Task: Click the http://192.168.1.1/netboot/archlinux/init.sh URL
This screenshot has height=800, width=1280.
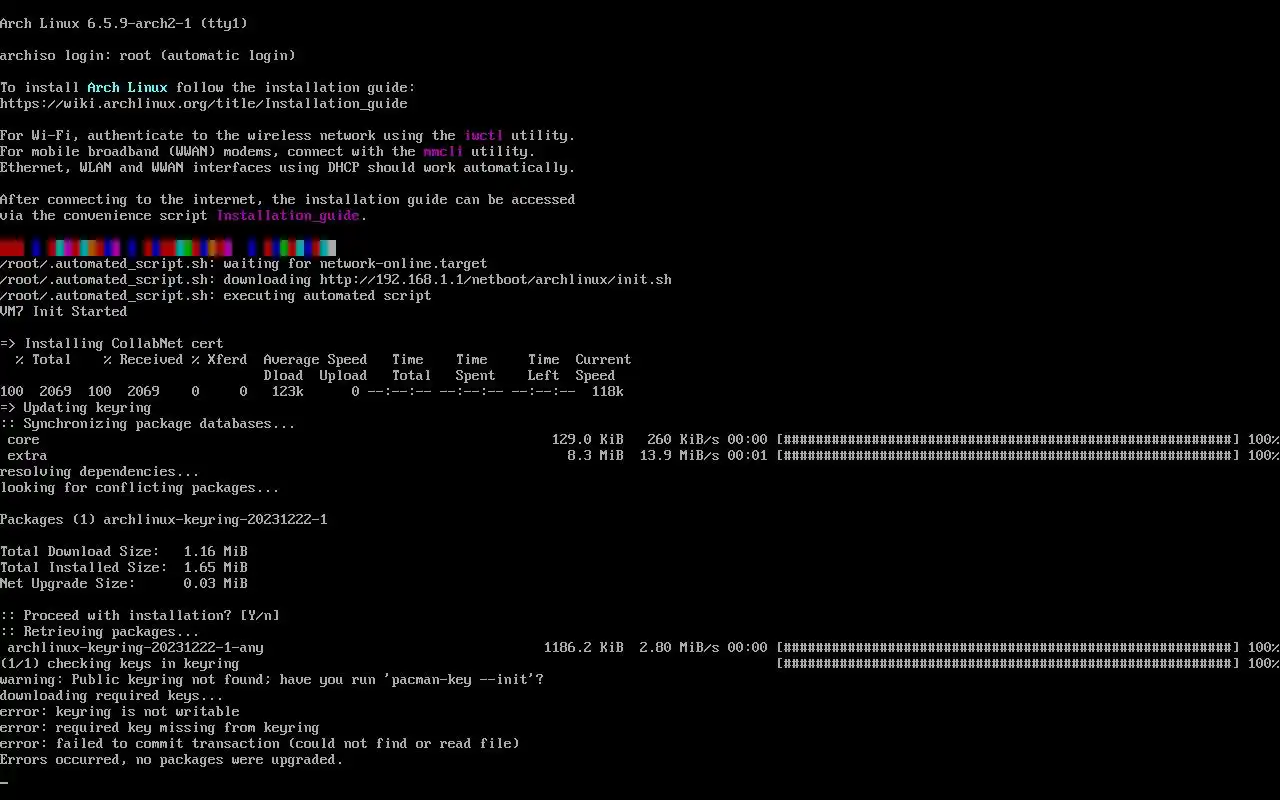Action: 496,279
